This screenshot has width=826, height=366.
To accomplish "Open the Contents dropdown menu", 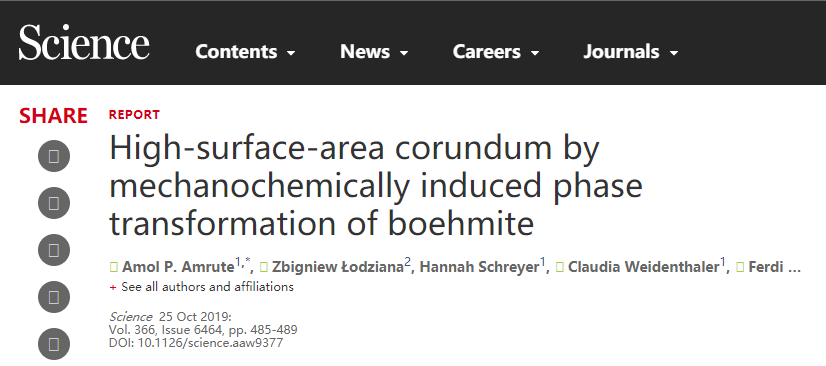I will tap(245, 52).
